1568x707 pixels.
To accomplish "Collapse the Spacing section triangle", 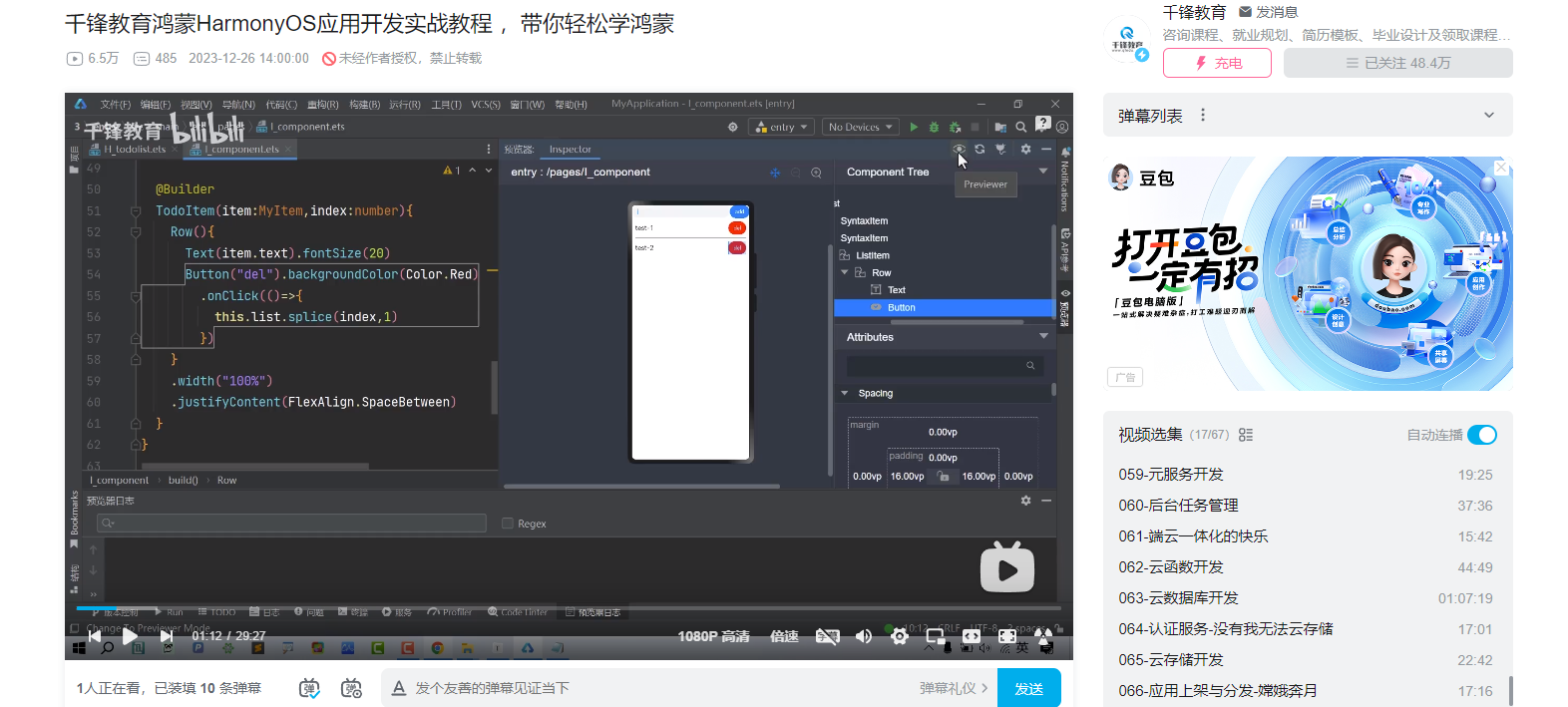I will tap(845, 393).
